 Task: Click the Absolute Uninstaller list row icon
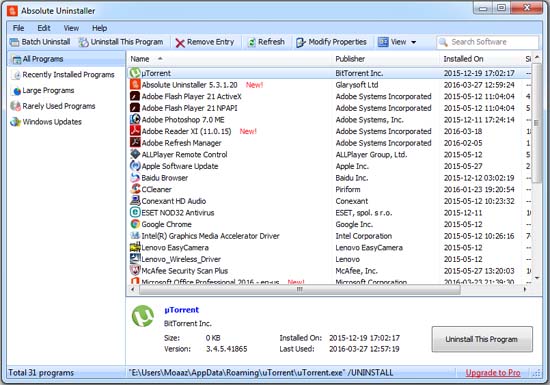click(135, 85)
